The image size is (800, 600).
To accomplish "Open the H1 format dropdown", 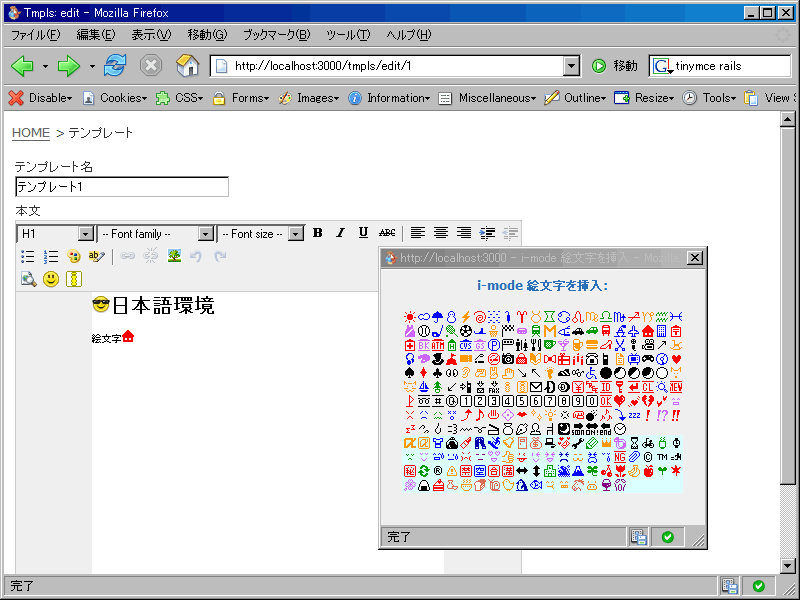I will pyautogui.click(x=56, y=234).
